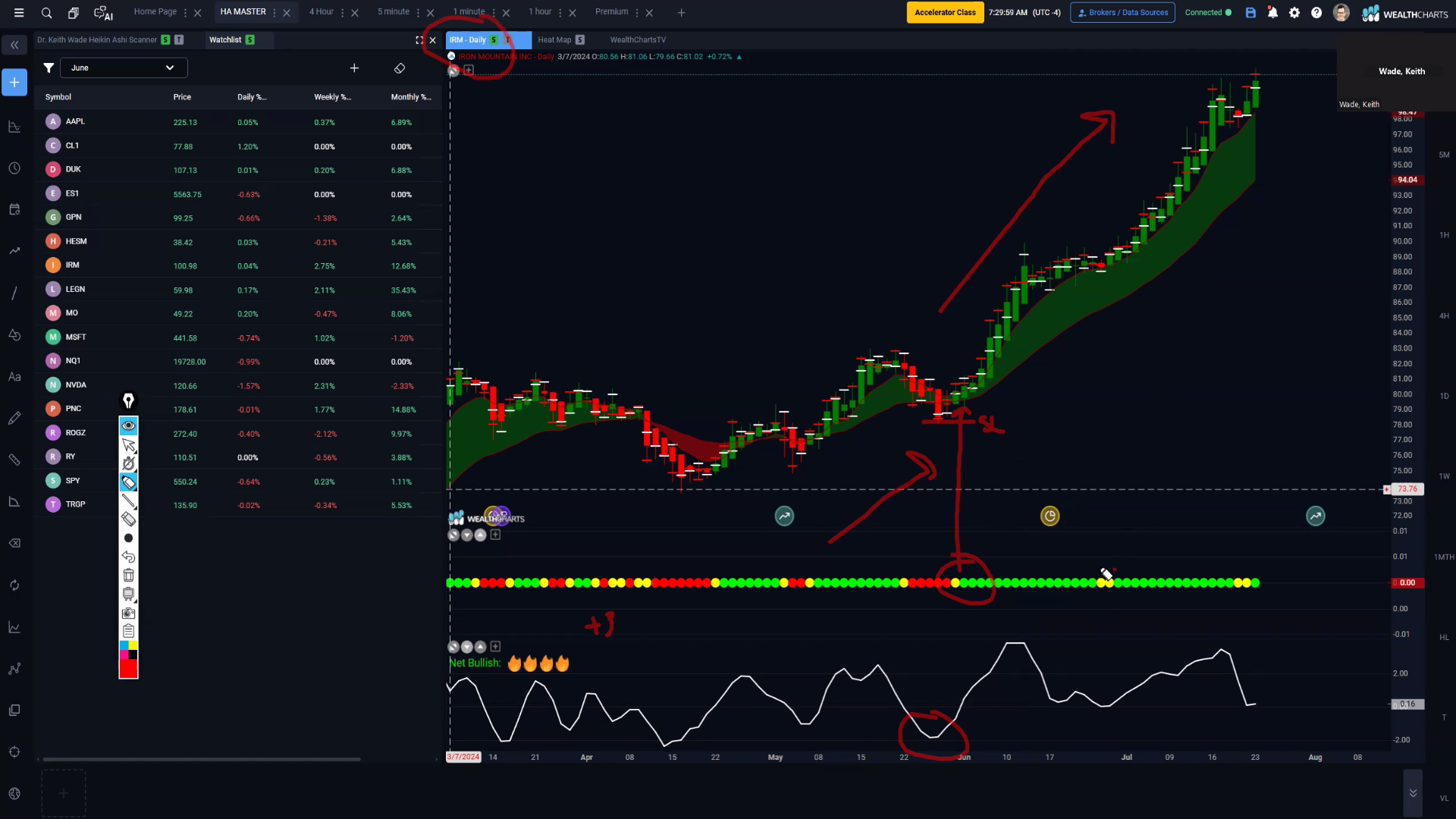Select the 4H timeframe on the right
Image resolution: width=1456 pixels, height=819 pixels.
1444,315
